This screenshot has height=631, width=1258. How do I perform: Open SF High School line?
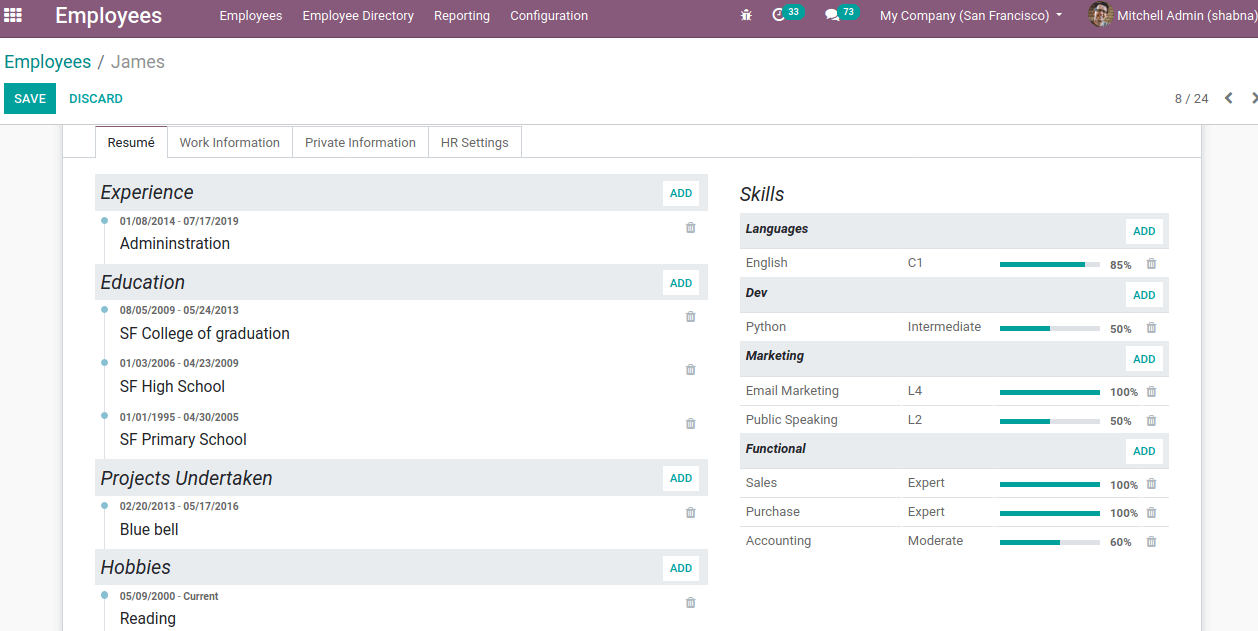pos(172,386)
